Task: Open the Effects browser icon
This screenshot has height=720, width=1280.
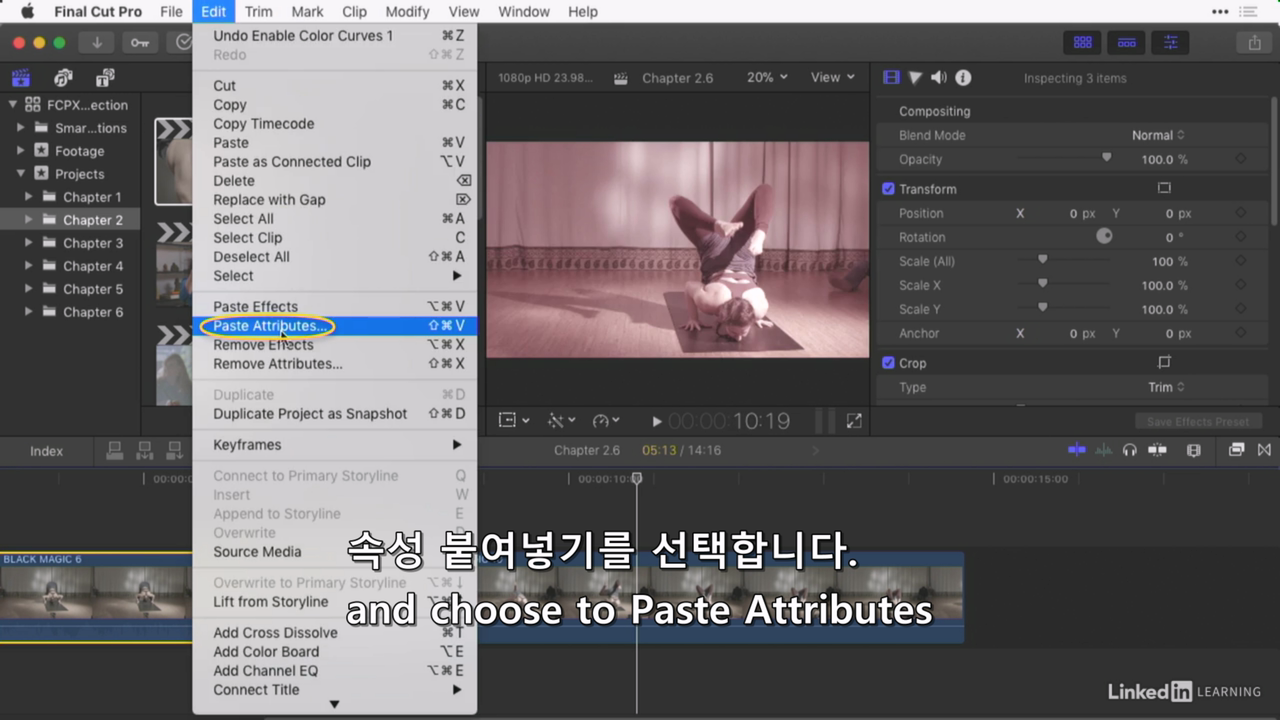Action: click(1237, 450)
